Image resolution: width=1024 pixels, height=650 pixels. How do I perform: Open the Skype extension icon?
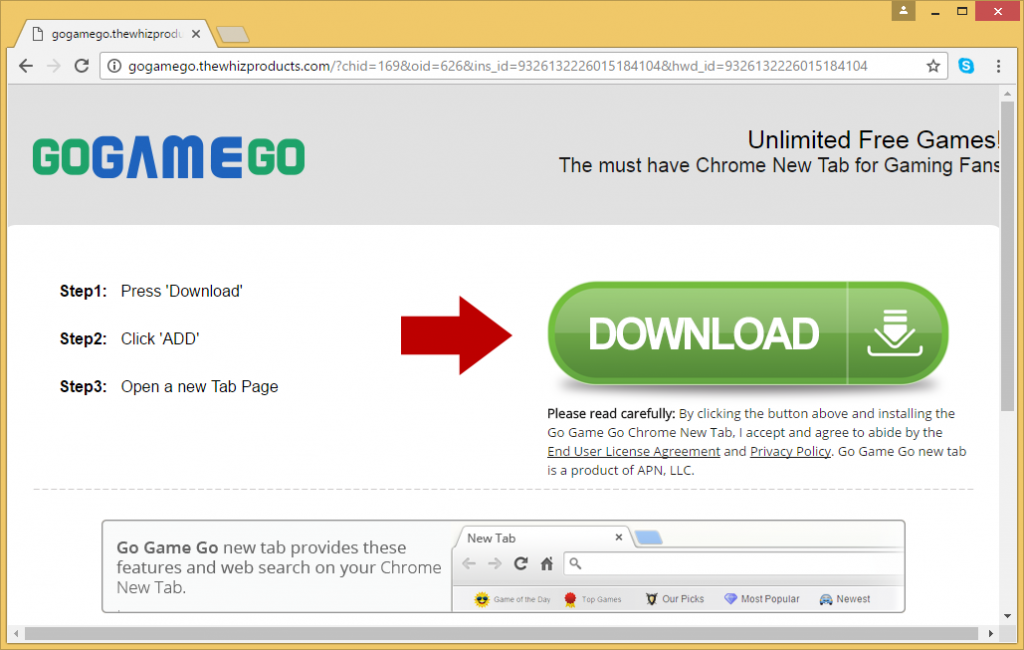(x=966, y=66)
